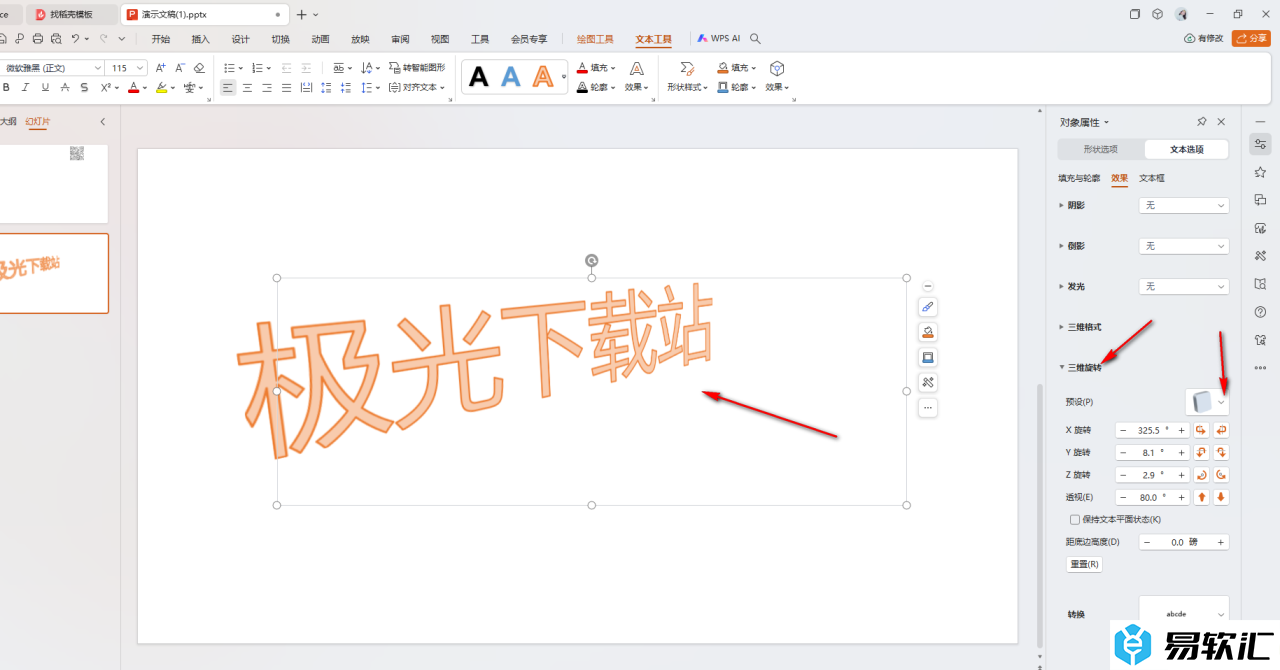Open the 预设 3D rotation preset dropdown

point(1207,401)
